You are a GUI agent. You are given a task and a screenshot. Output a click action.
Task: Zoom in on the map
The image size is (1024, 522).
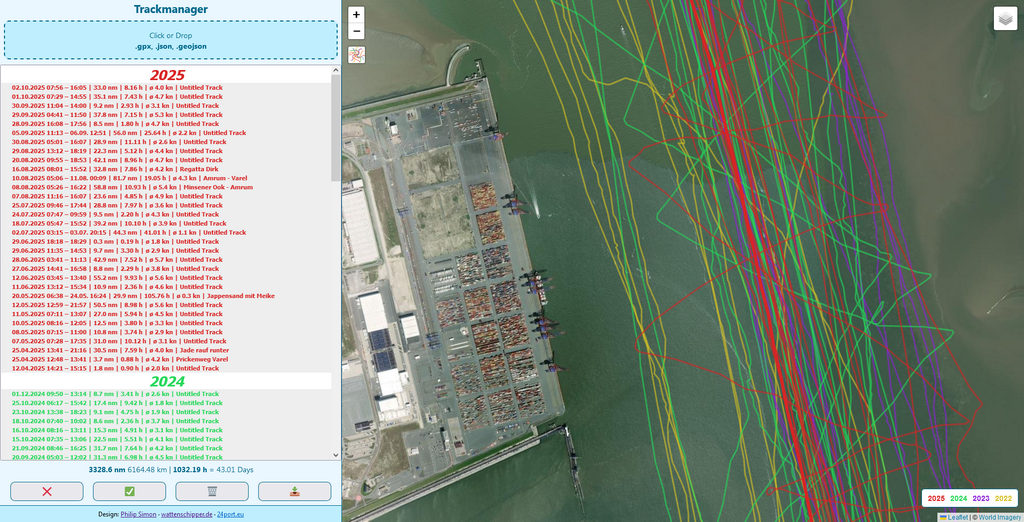[x=356, y=14]
